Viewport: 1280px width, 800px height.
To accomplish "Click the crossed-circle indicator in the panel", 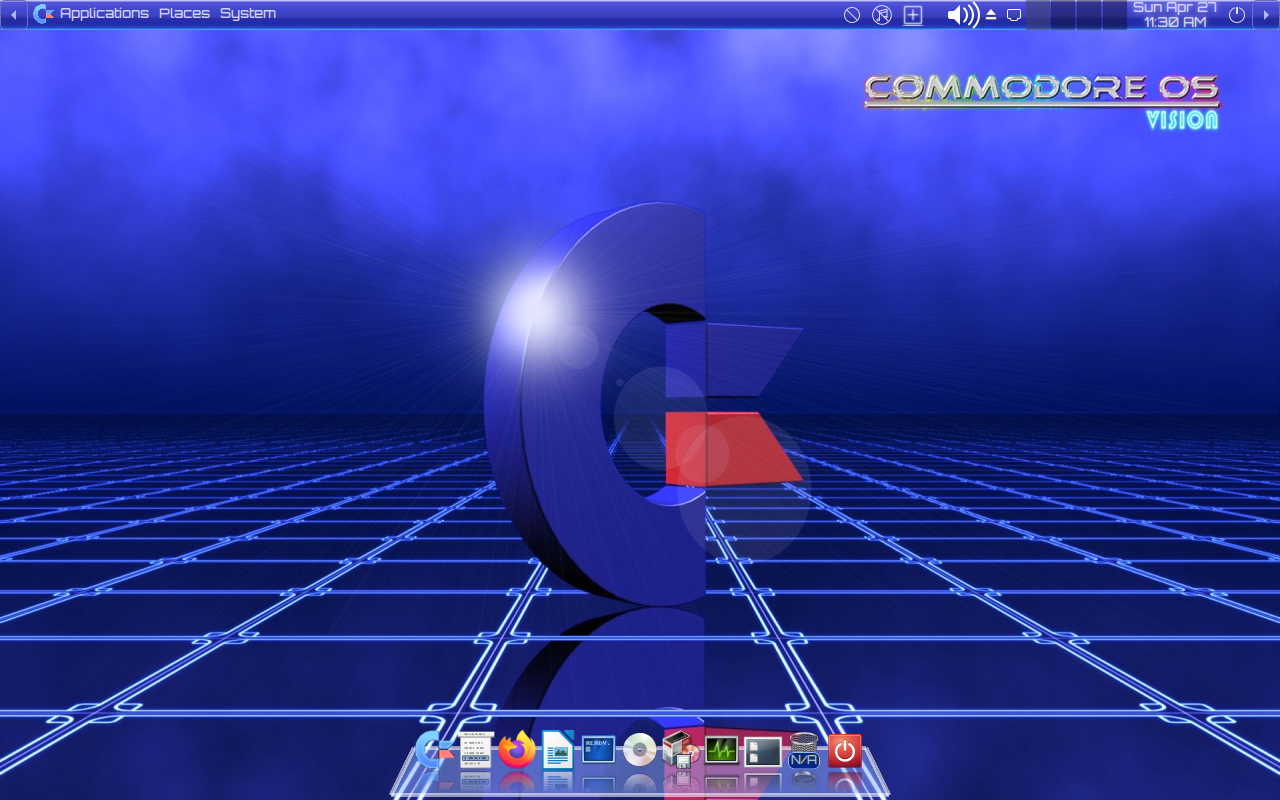I will (852, 15).
